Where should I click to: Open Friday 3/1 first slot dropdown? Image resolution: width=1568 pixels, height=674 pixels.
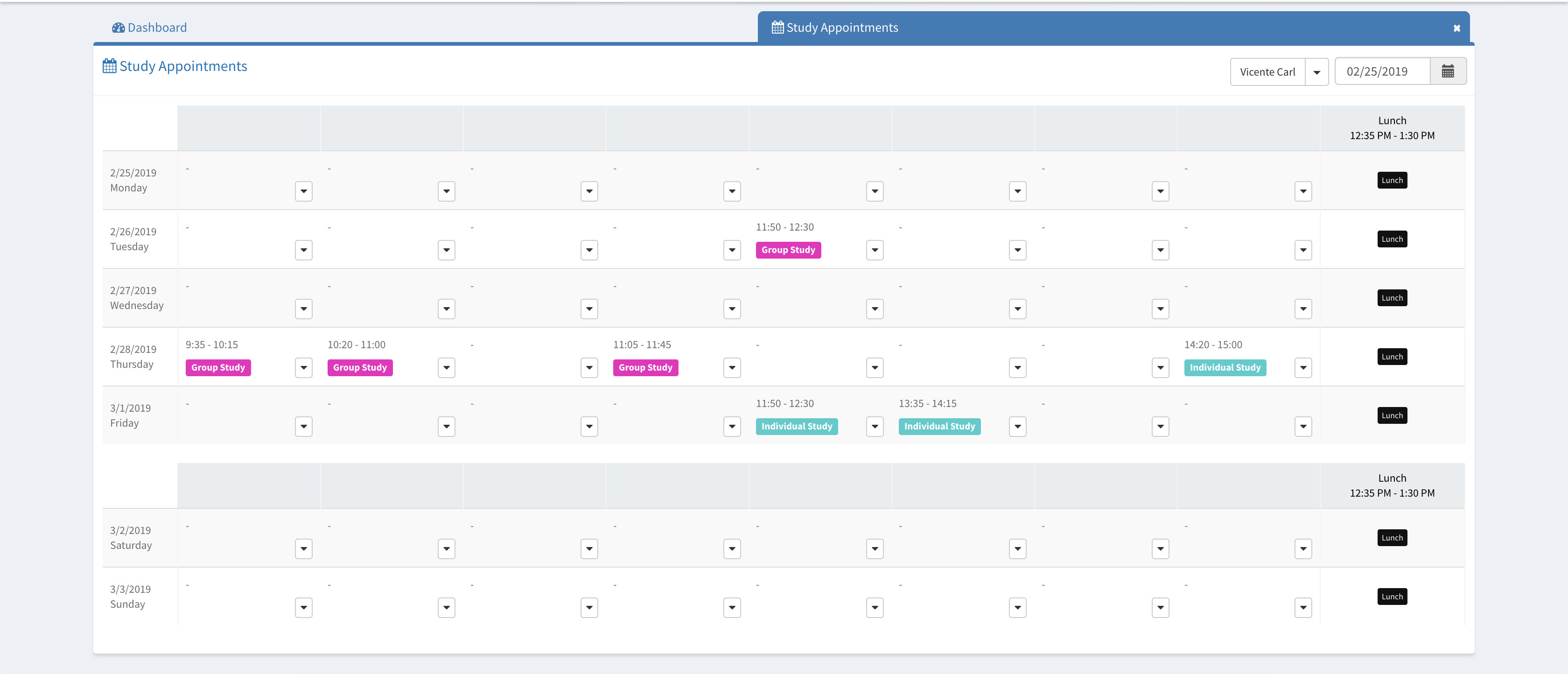pos(304,427)
